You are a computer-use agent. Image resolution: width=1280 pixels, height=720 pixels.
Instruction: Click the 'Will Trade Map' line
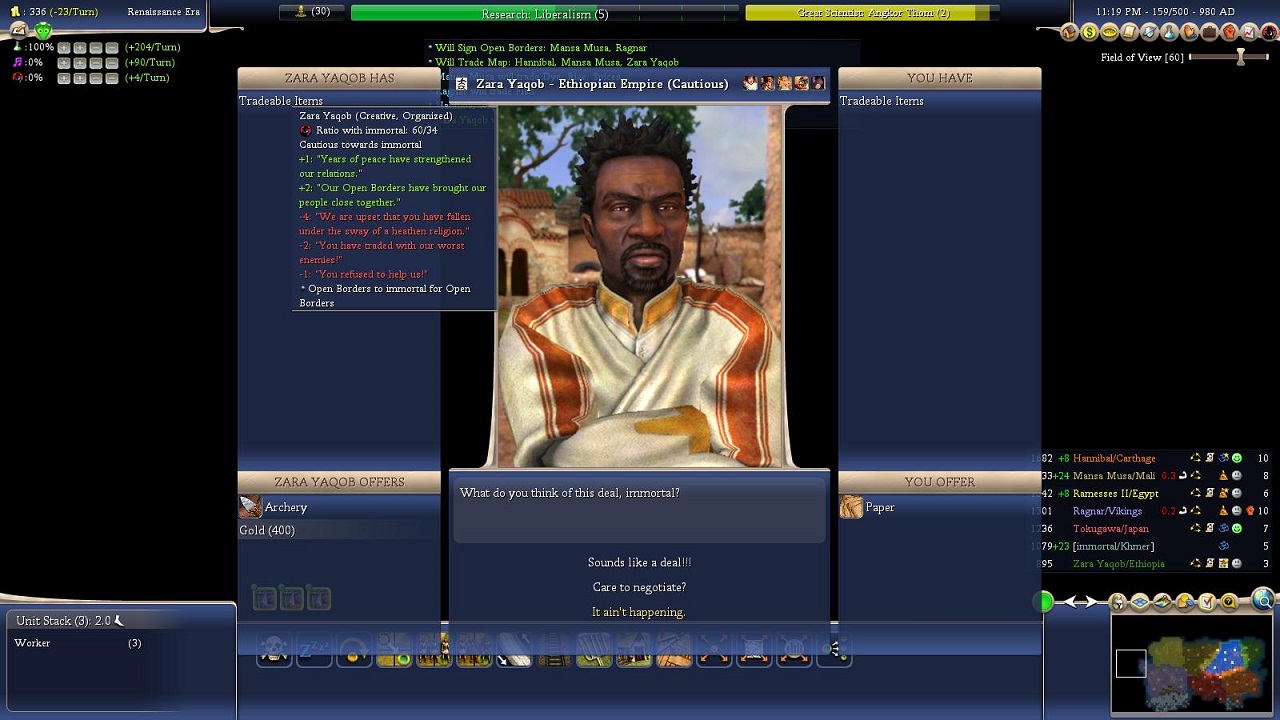pyautogui.click(x=554, y=62)
